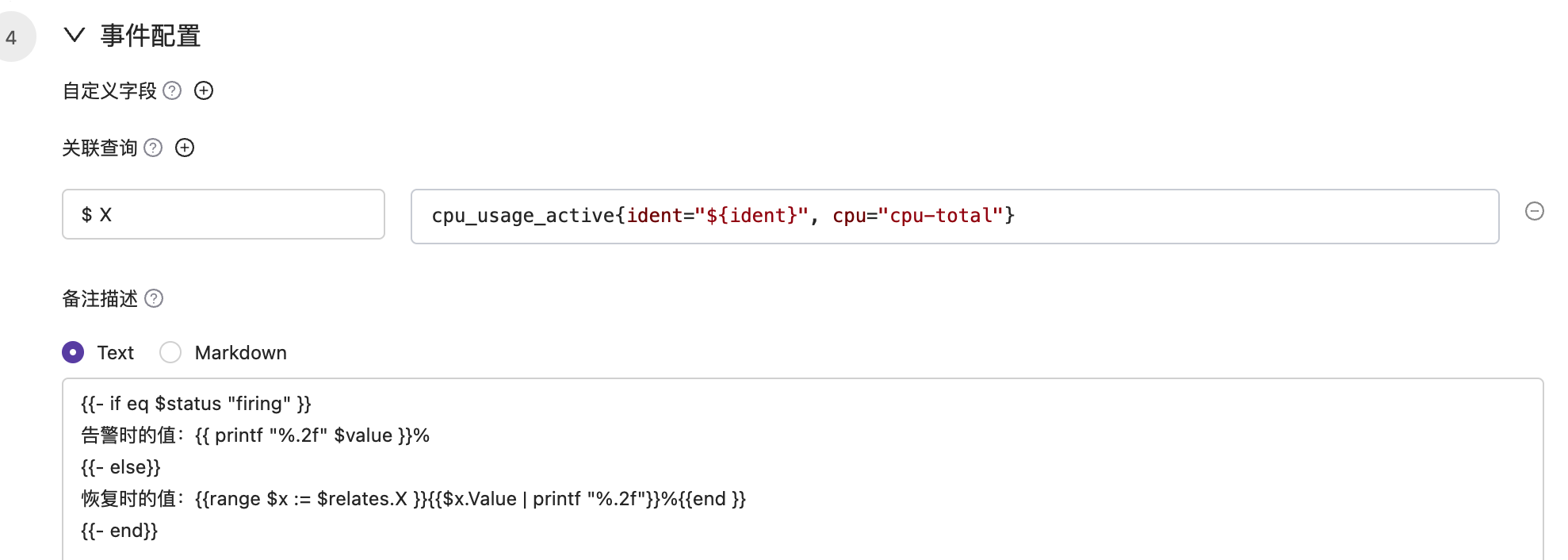Click the 'if eq $status' first line
Image resolution: width=1568 pixels, height=560 pixels.
pyautogui.click(x=196, y=404)
